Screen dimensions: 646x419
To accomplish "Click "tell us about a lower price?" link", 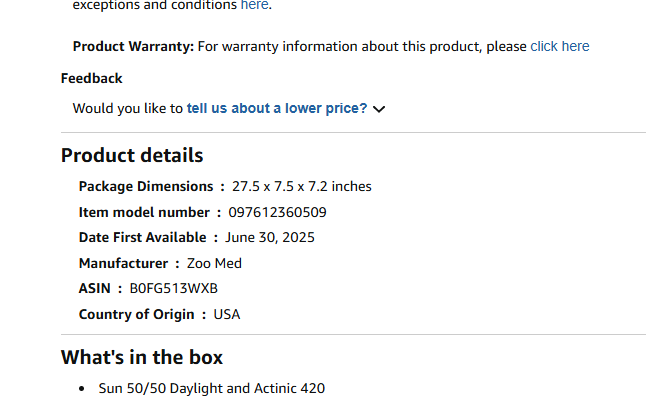I will (276, 108).
